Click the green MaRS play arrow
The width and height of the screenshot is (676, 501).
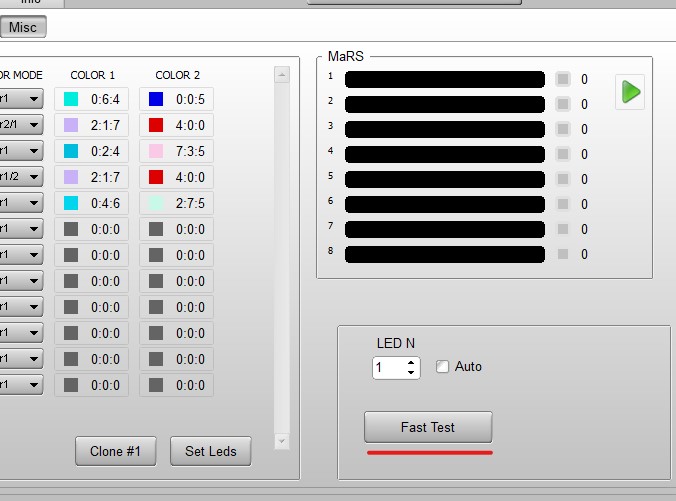coord(630,92)
